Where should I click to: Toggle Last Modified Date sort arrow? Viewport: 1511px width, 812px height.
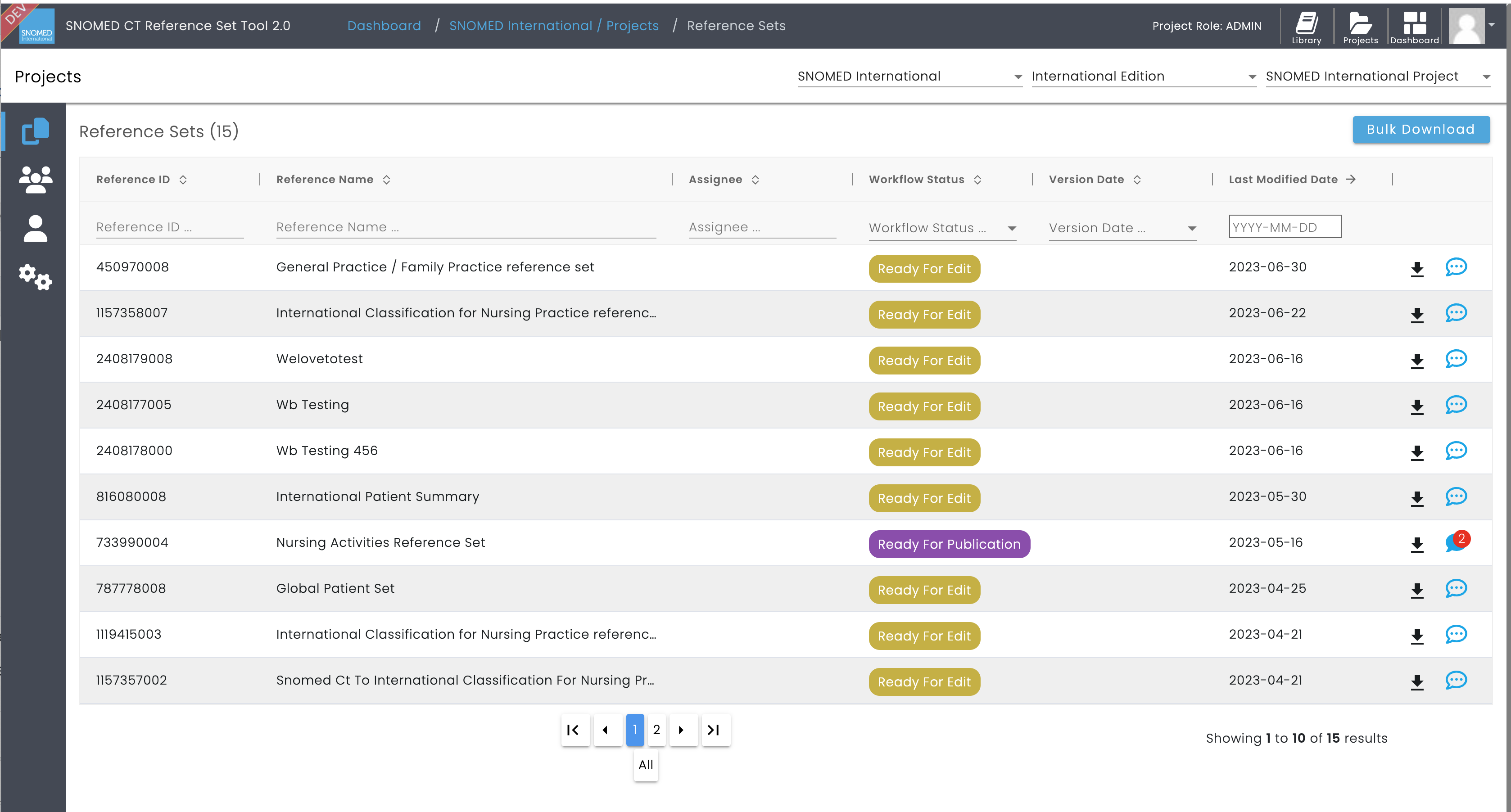pos(1351,180)
